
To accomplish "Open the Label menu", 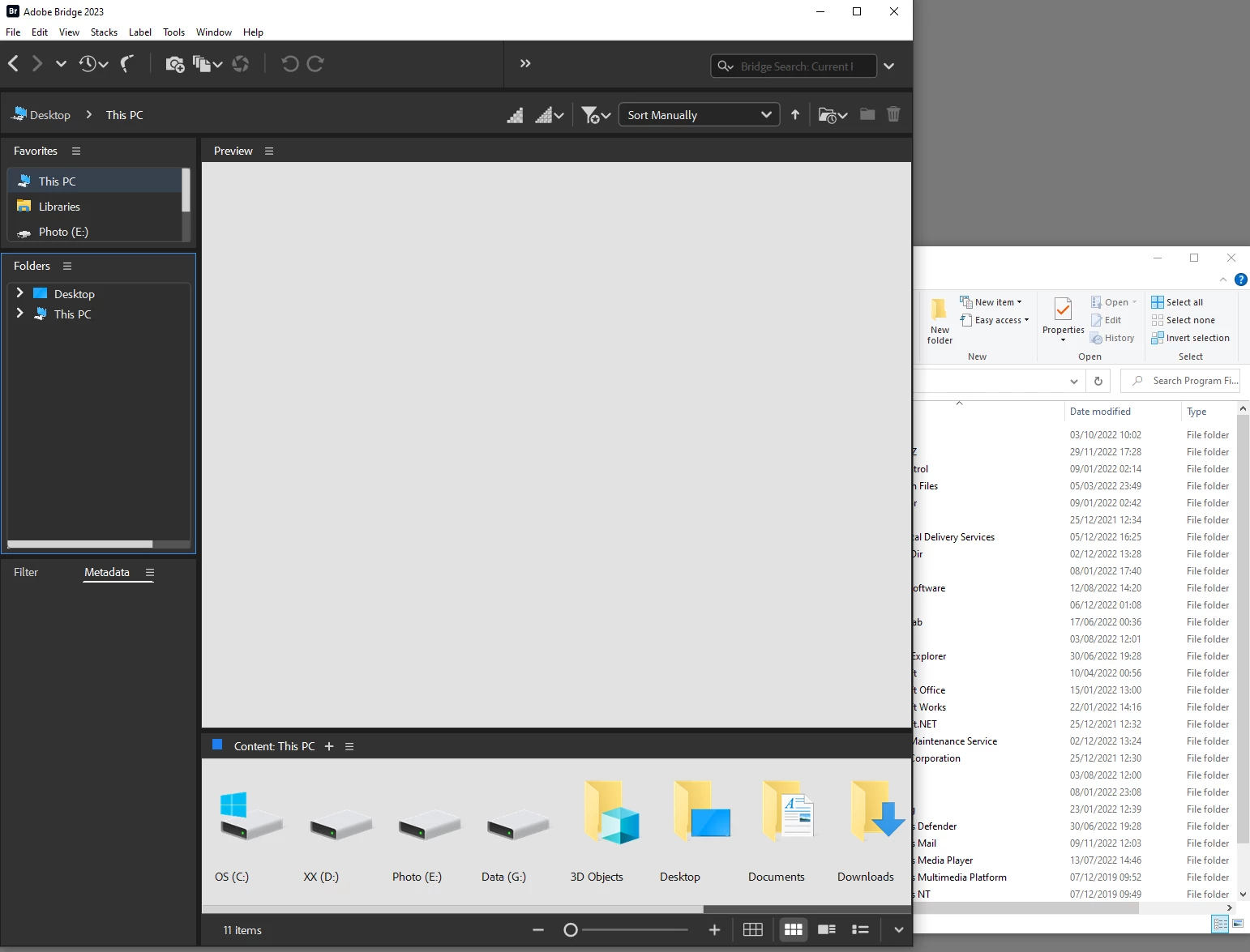I will tap(140, 32).
